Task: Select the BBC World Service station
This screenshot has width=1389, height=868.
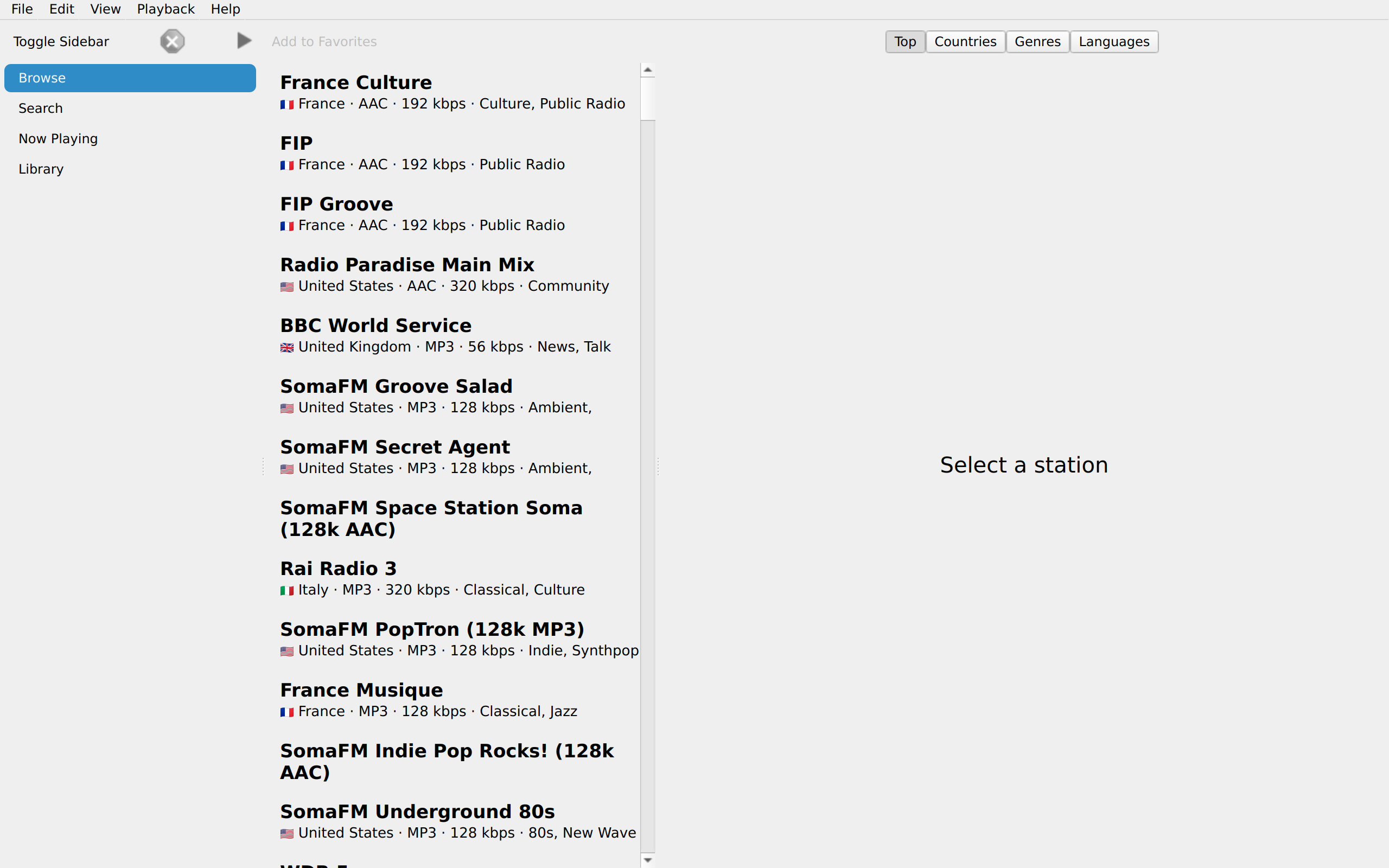Action: pyautogui.click(x=456, y=336)
